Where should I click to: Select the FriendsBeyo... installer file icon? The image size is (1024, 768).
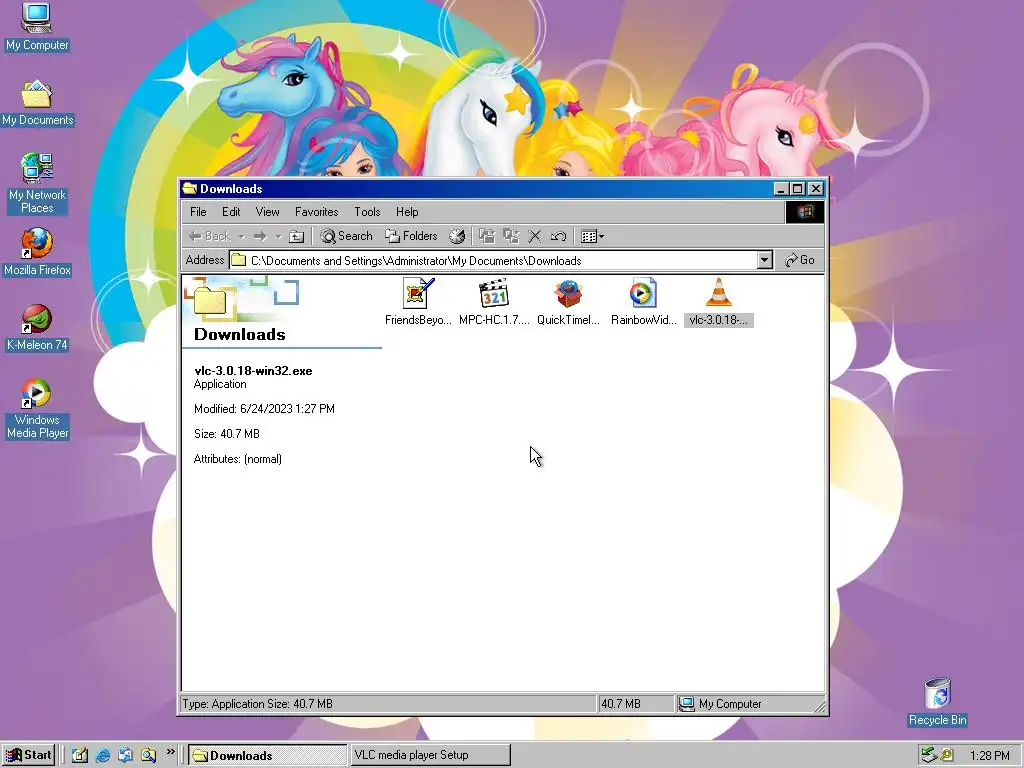coord(418,293)
